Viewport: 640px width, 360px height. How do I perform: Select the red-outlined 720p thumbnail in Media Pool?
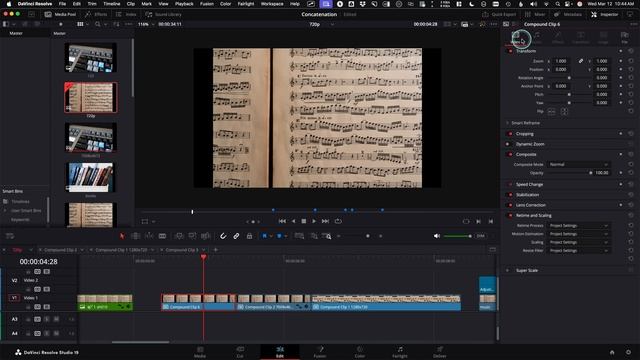click(x=91, y=98)
